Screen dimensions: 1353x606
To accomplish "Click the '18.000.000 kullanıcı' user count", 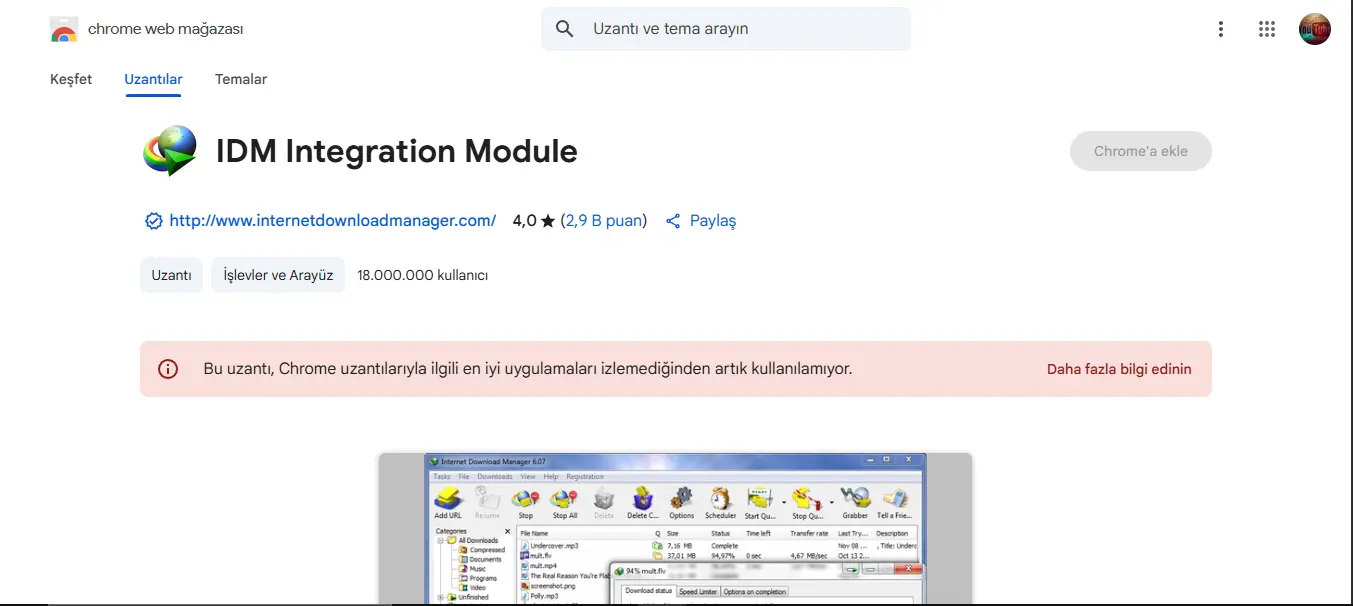I will coord(422,275).
